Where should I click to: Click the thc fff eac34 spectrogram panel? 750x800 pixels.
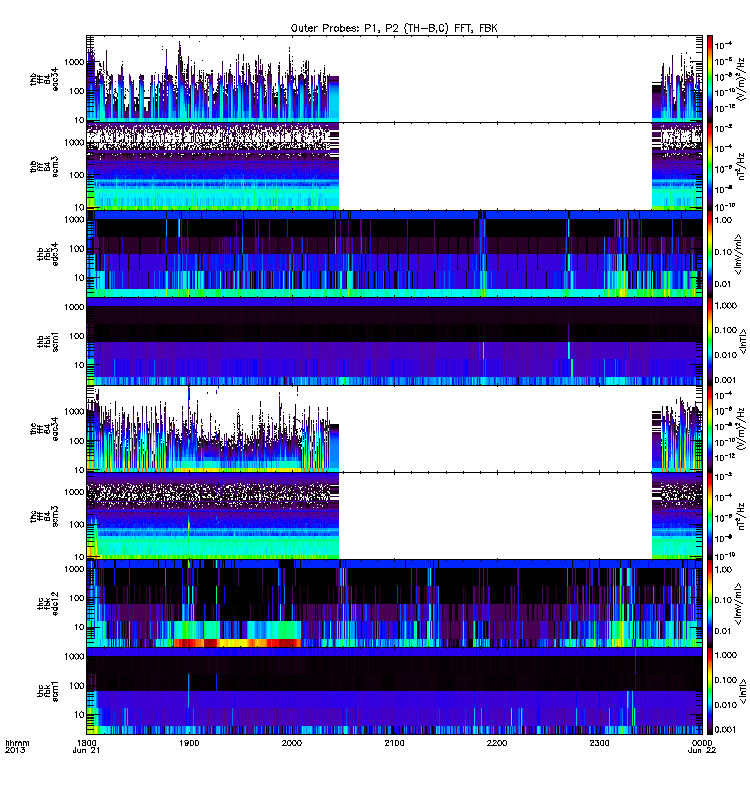click(394, 429)
